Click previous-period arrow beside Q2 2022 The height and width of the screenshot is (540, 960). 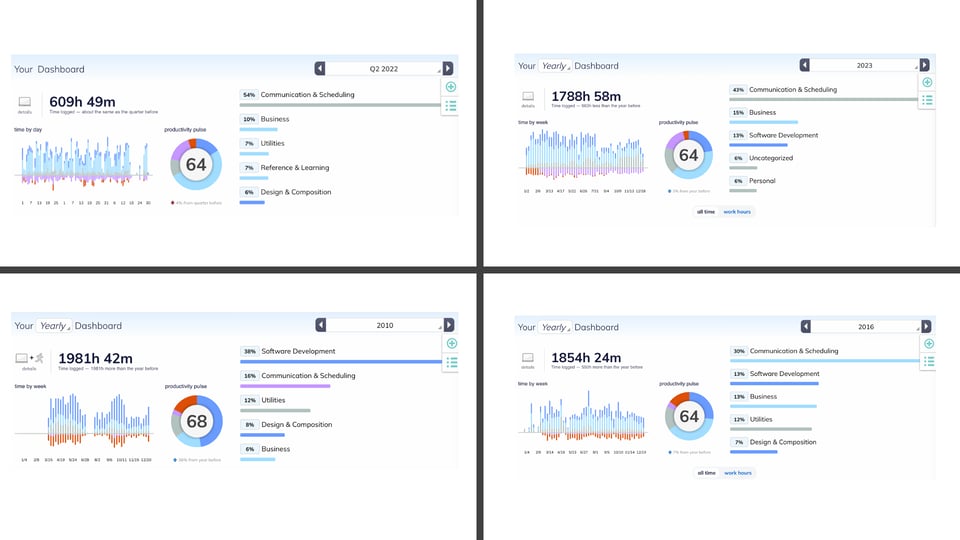click(x=320, y=69)
